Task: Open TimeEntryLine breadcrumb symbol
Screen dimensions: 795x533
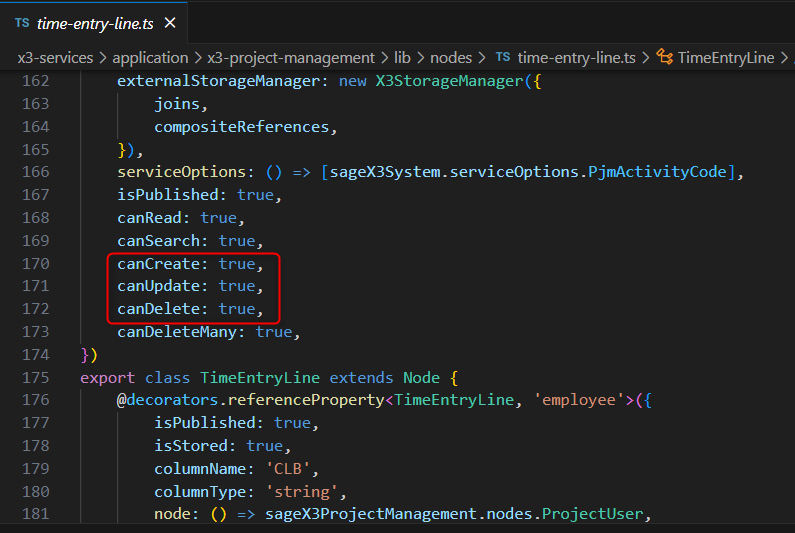Action: point(726,58)
